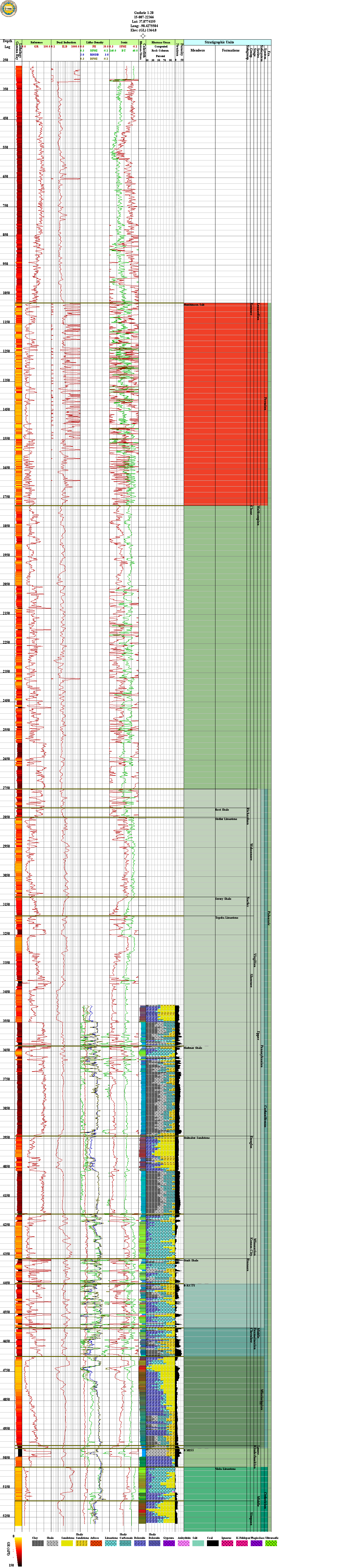Screen dimensions: 344x1568
Task: Select the Arkose legend swatch
Action: point(96,1543)
